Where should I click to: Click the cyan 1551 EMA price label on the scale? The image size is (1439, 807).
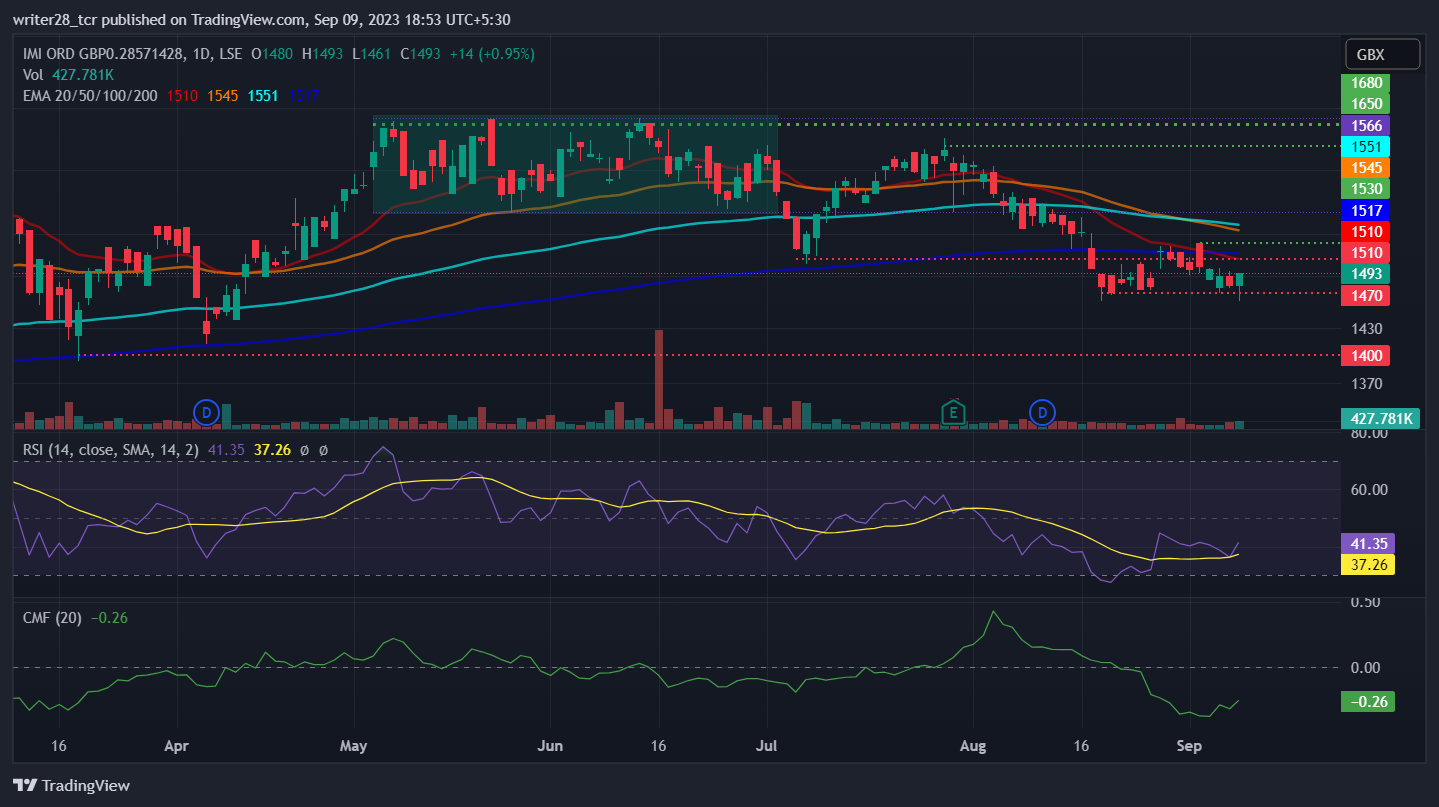point(1367,146)
